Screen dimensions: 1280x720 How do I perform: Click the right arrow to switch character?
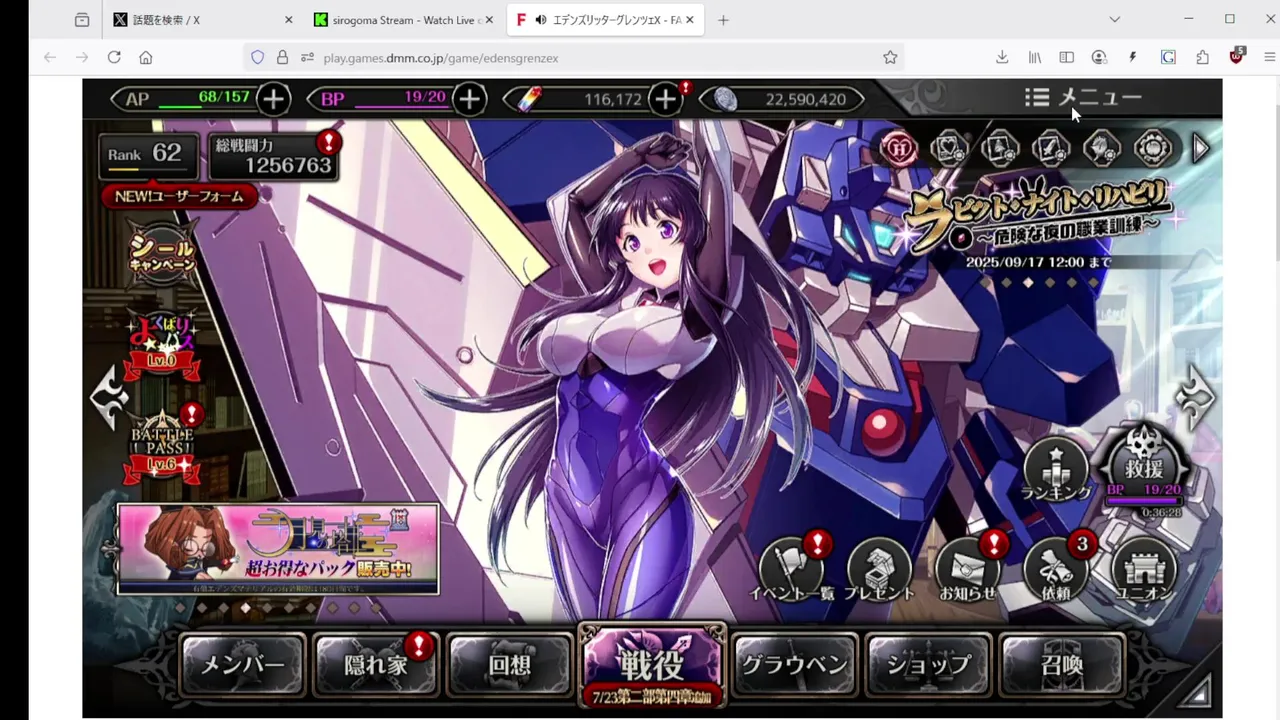[x=1195, y=396]
